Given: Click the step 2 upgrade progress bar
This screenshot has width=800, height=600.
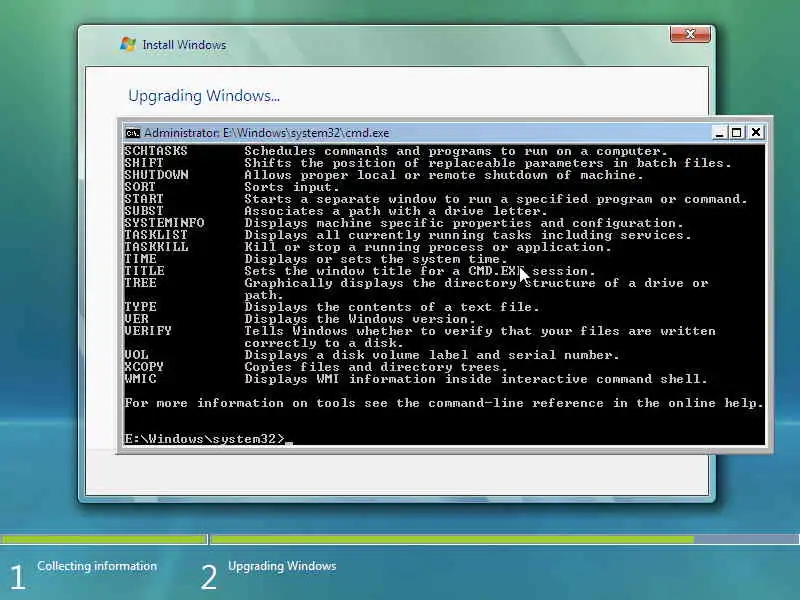Looking at the screenshot, I should click(505, 539).
